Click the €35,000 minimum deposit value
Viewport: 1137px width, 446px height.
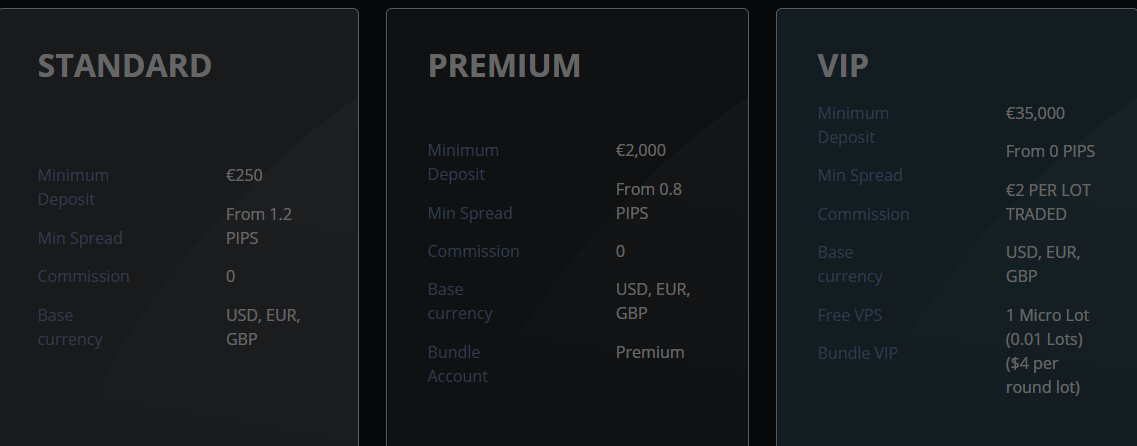[x=1035, y=113]
